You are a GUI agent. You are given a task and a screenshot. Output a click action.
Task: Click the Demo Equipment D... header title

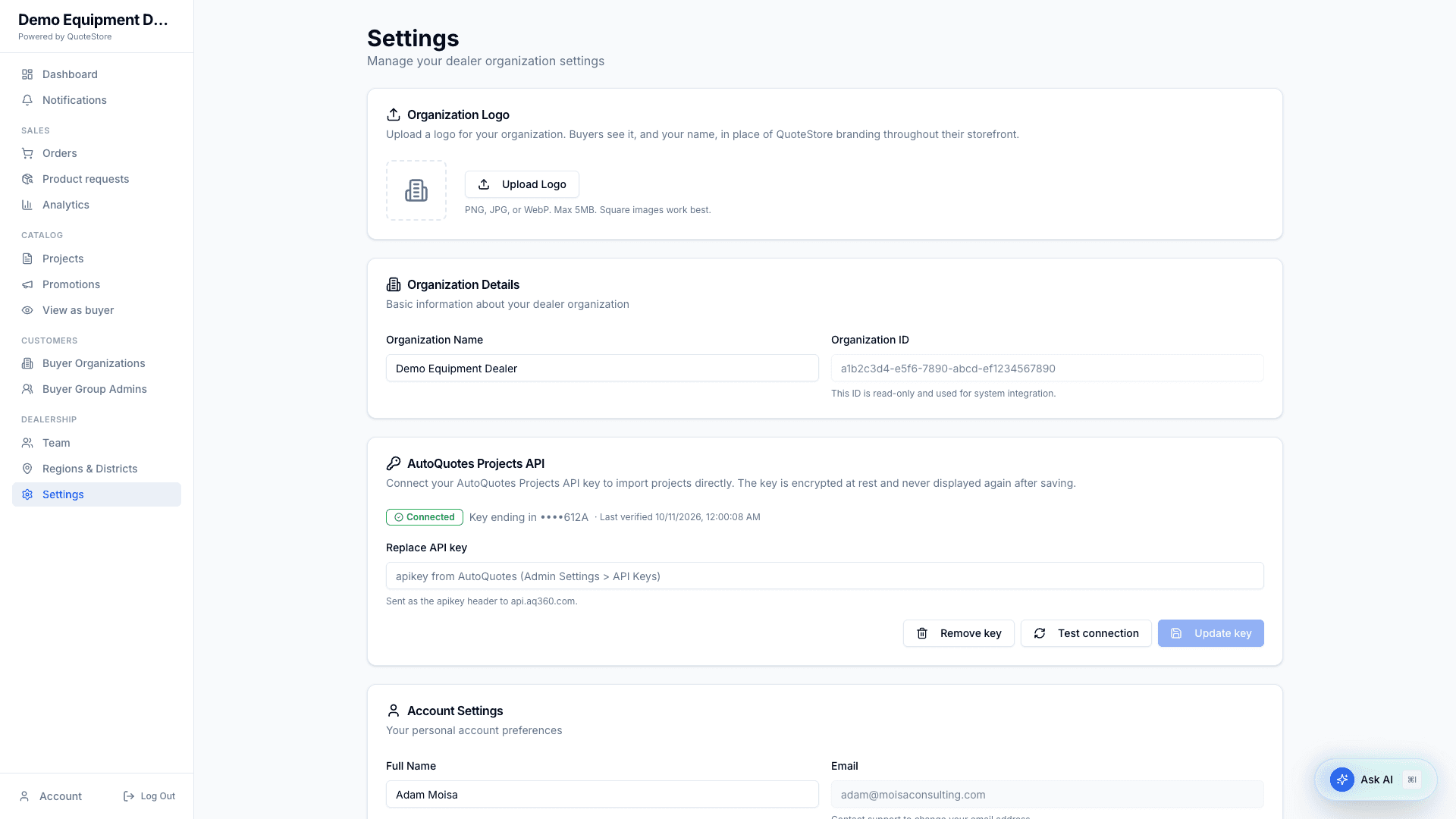coord(93,20)
